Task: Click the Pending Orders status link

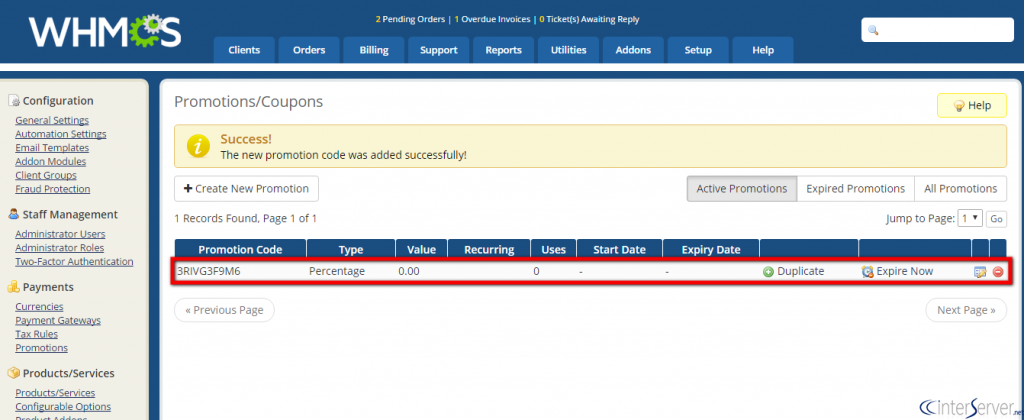Action: tap(409, 20)
